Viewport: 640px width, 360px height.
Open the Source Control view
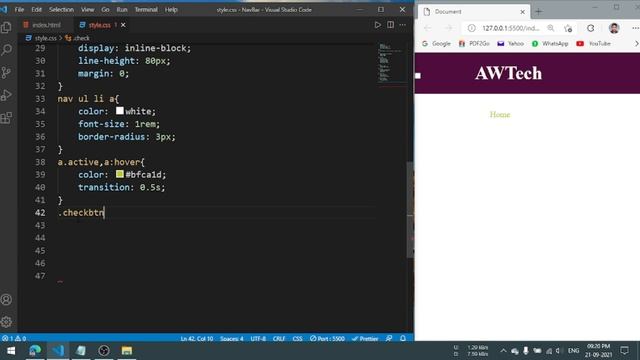[x=7, y=73]
